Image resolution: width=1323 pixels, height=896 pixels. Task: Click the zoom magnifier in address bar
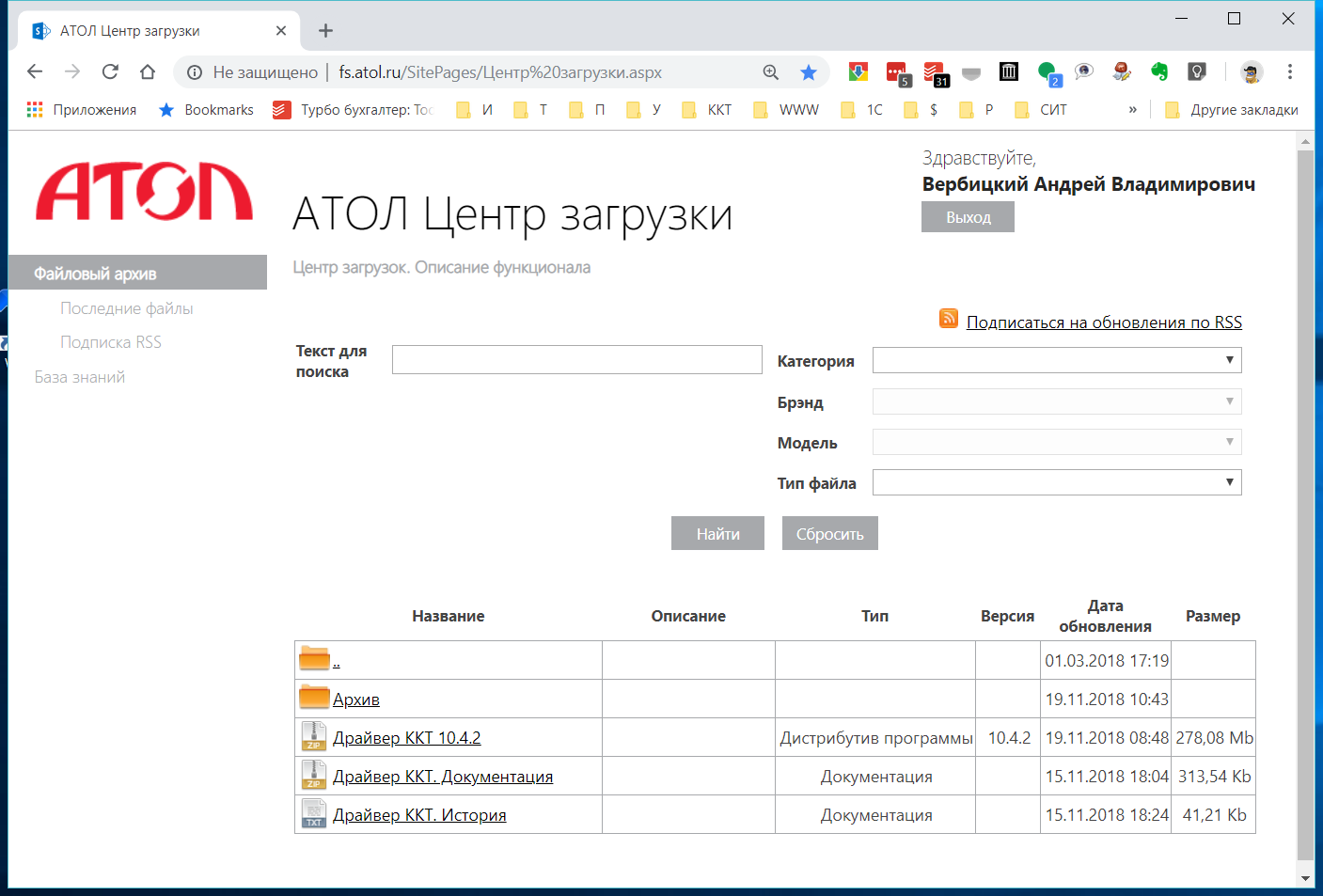[x=771, y=72]
